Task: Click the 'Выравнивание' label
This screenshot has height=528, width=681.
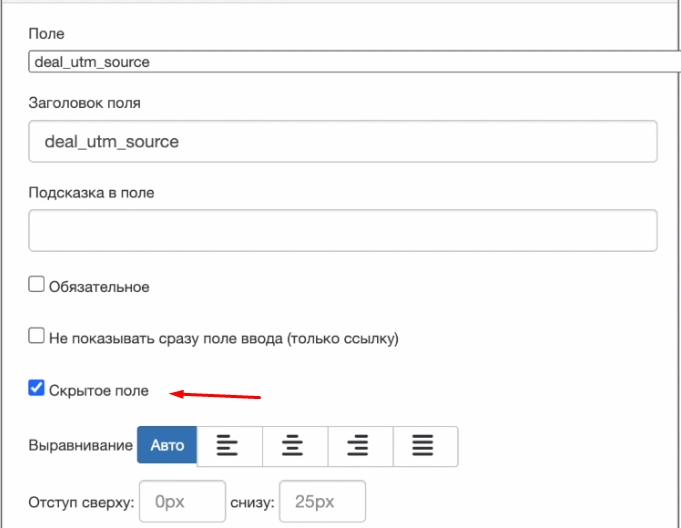Action: click(80, 446)
